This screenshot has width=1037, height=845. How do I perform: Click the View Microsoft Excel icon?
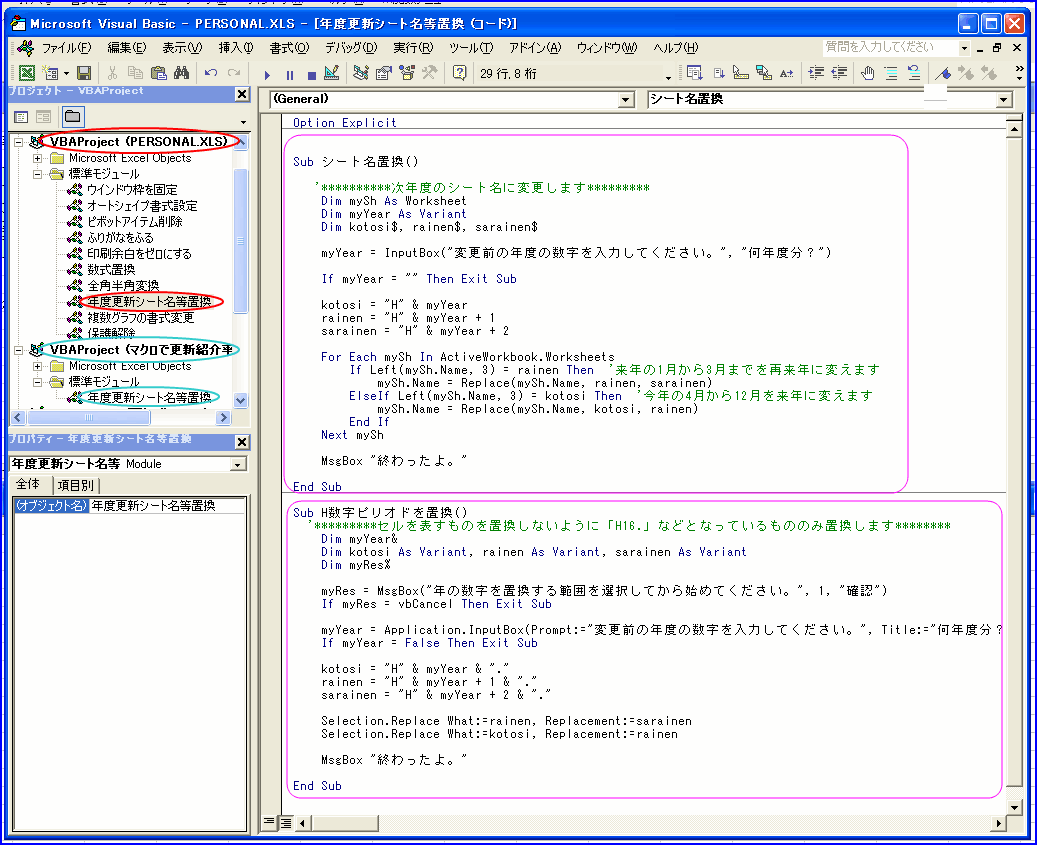(25, 72)
